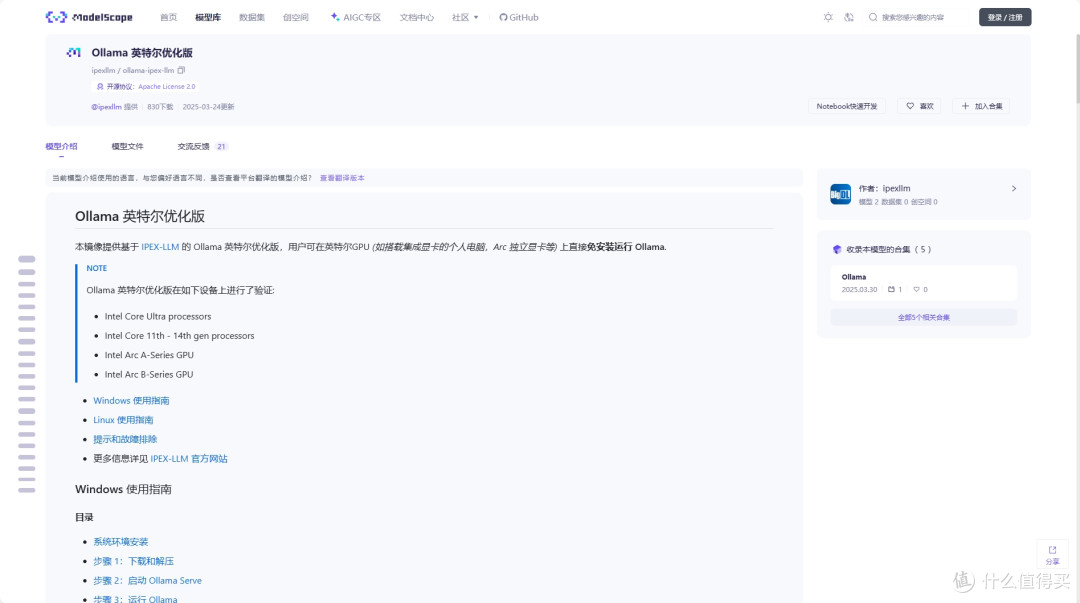
Task: Open the Windows 使用指南 link
Action: 131,400
